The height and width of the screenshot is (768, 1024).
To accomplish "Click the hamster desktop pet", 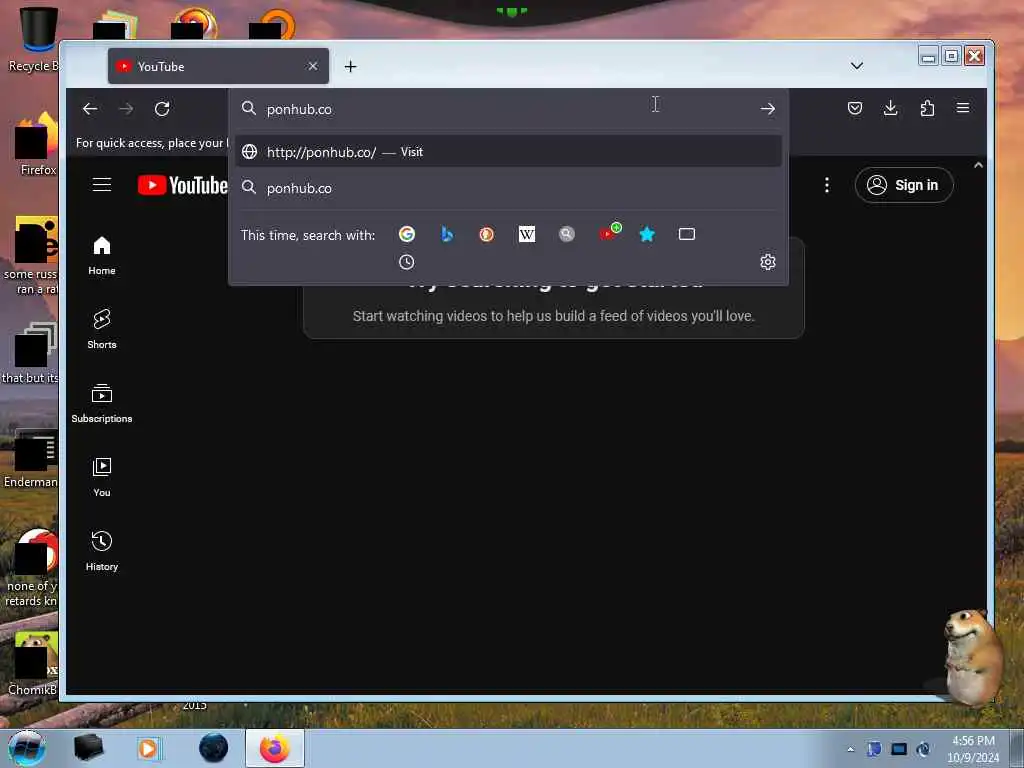I will click(x=972, y=656).
